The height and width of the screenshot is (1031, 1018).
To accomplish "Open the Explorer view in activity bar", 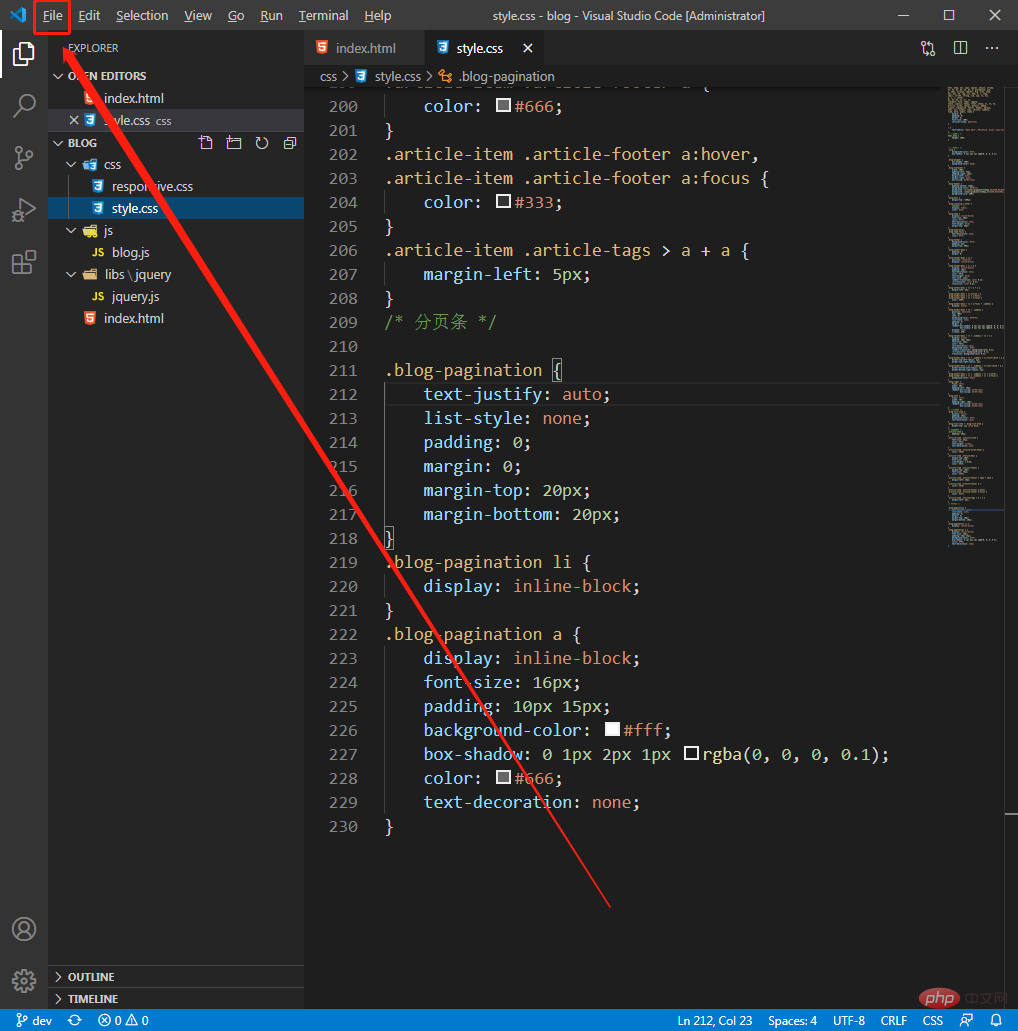I will pyautogui.click(x=24, y=53).
